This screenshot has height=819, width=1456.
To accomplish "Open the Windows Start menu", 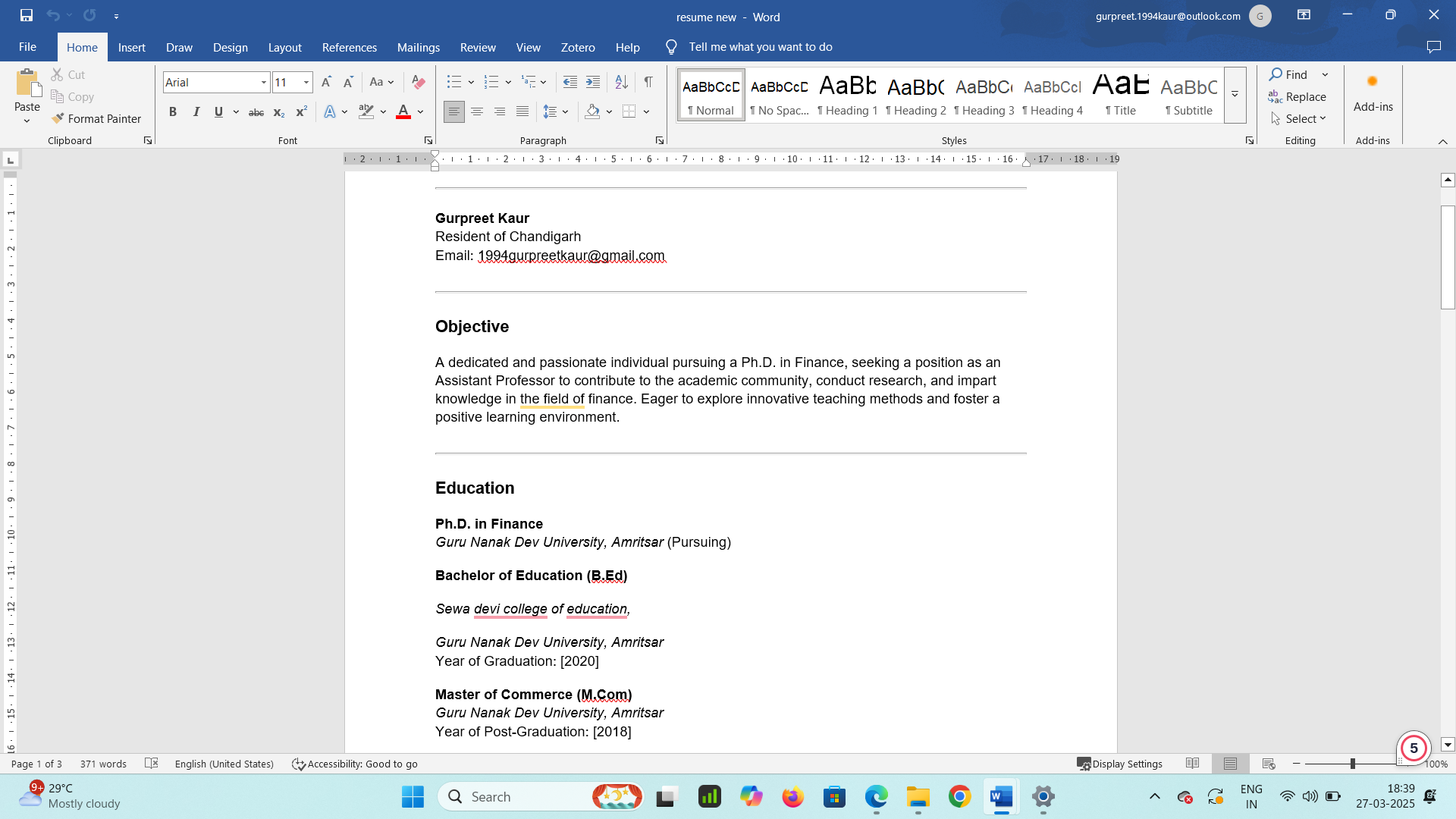I will 413,797.
